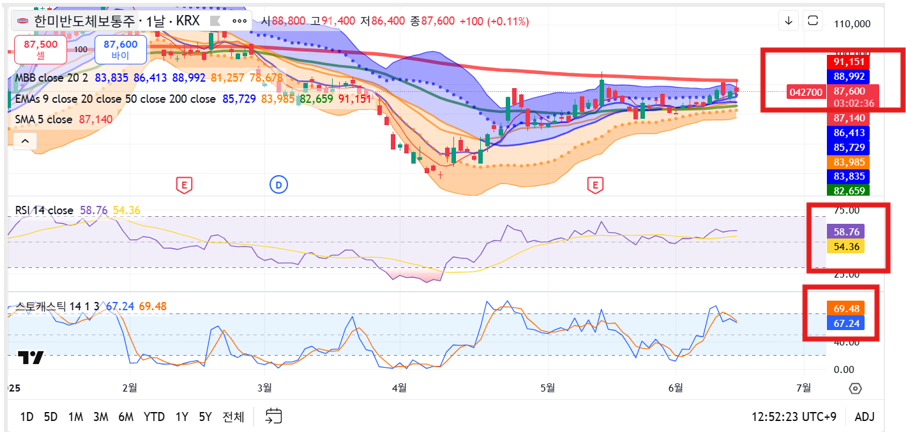Click the 87,600 buy button

121,50
